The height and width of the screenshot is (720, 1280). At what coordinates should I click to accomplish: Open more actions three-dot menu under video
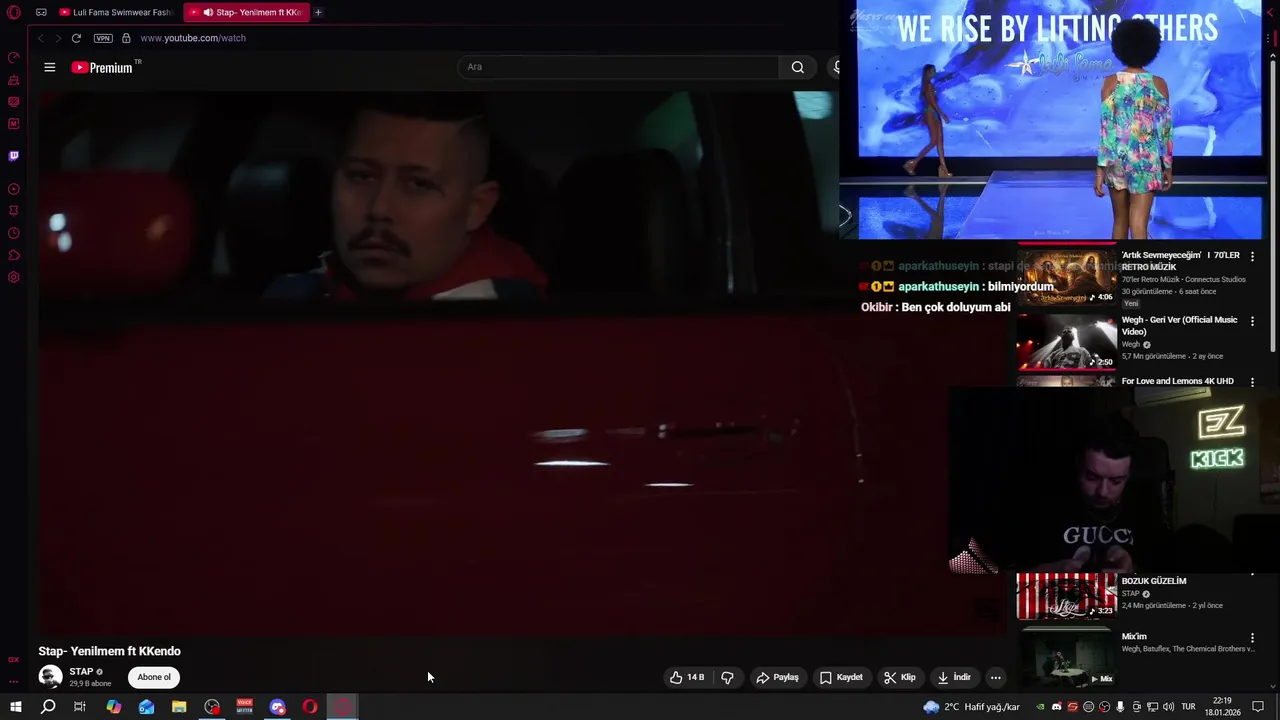click(x=995, y=677)
